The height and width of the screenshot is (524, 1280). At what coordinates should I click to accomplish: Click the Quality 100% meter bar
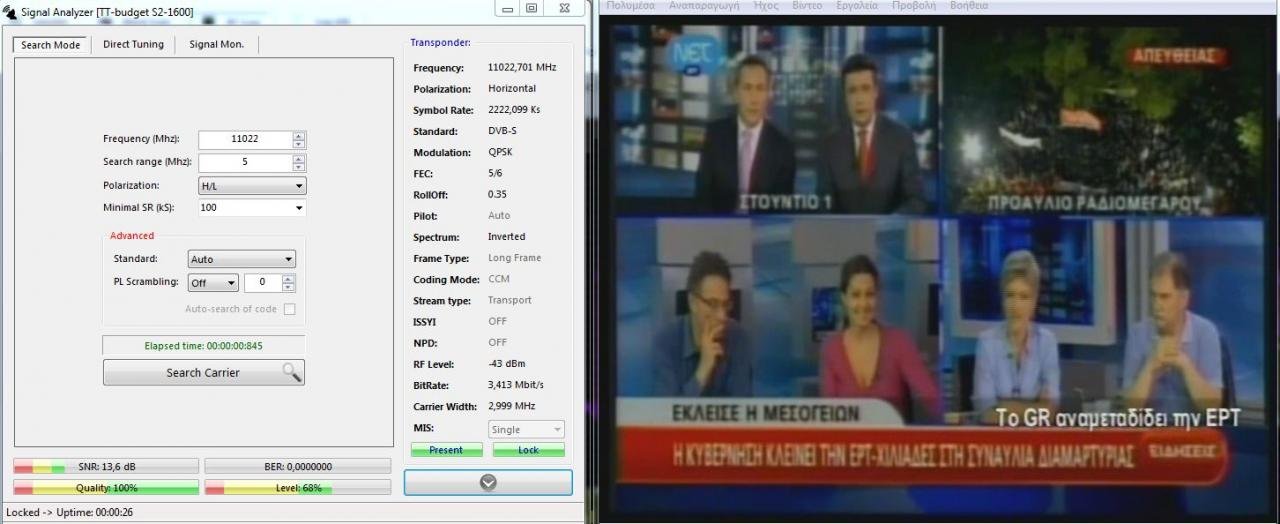click(x=106, y=488)
